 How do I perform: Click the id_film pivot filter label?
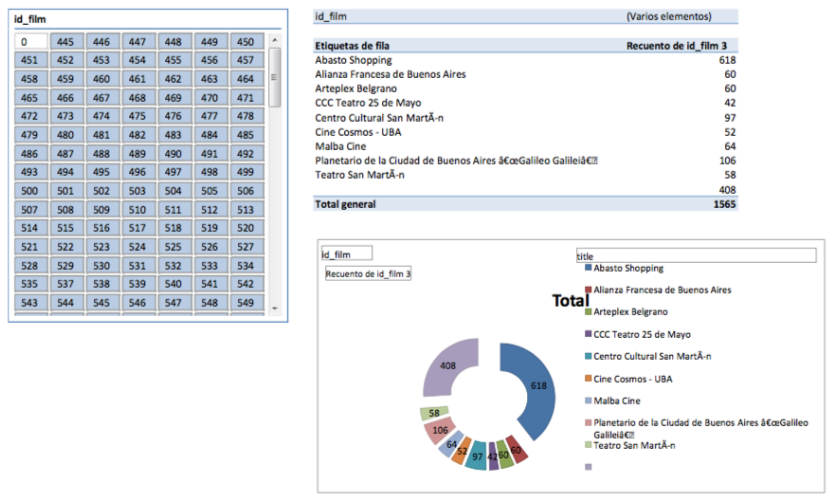[x=331, y=16]
